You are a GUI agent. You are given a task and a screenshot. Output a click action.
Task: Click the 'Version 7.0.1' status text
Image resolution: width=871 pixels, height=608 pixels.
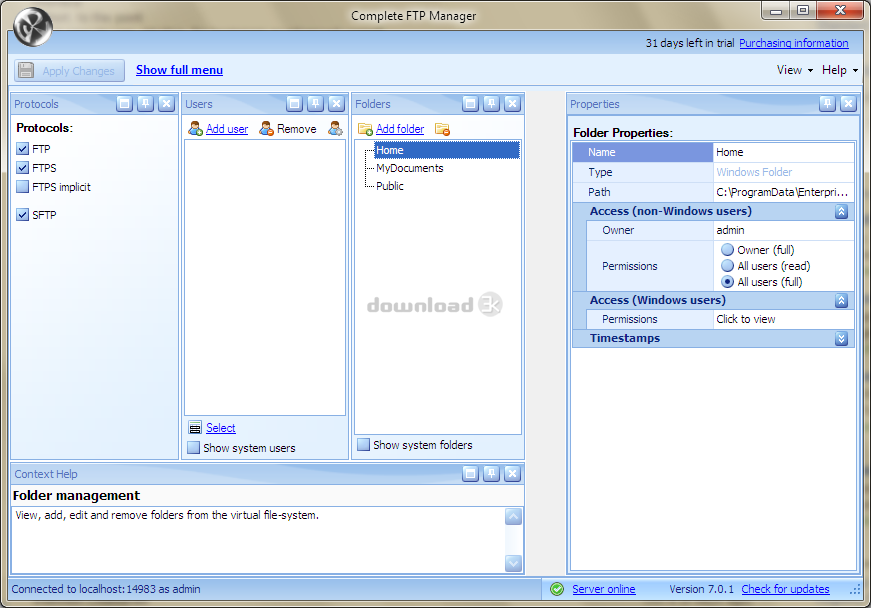coord(701,589)
